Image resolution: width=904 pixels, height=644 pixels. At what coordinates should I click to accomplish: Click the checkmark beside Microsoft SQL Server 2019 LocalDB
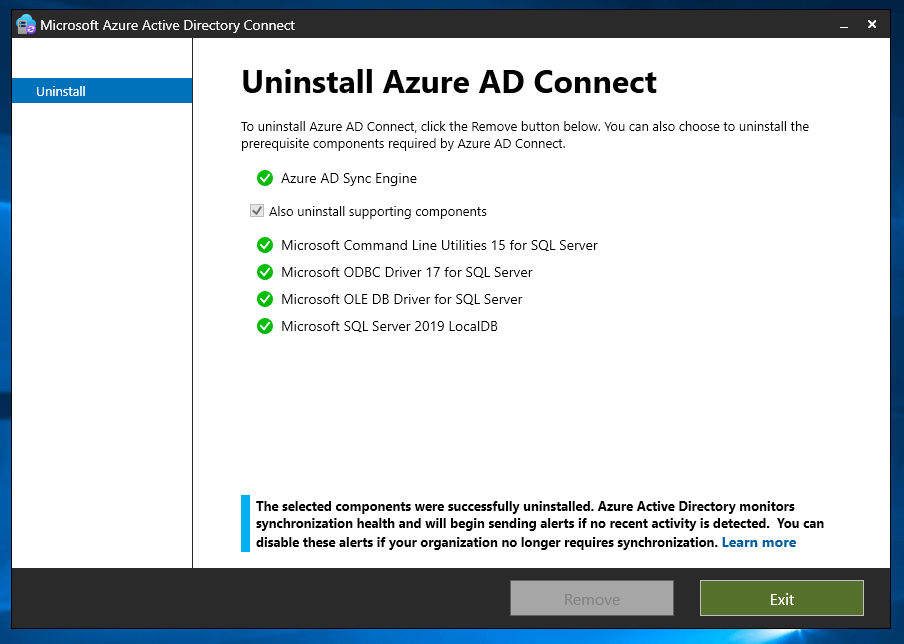pyautogui.click(x=265, y=326)
